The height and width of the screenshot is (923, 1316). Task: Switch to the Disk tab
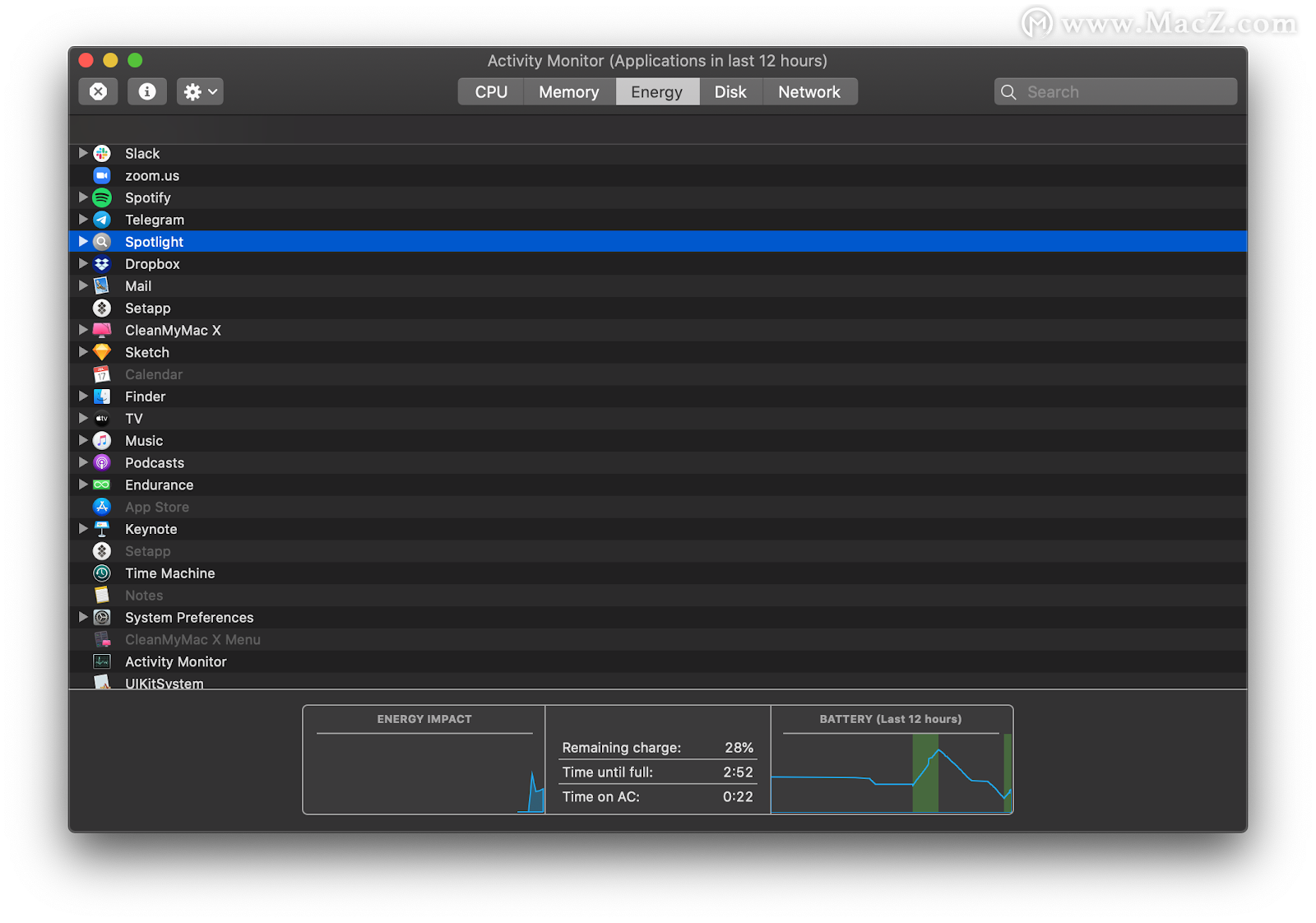[730, 92]
